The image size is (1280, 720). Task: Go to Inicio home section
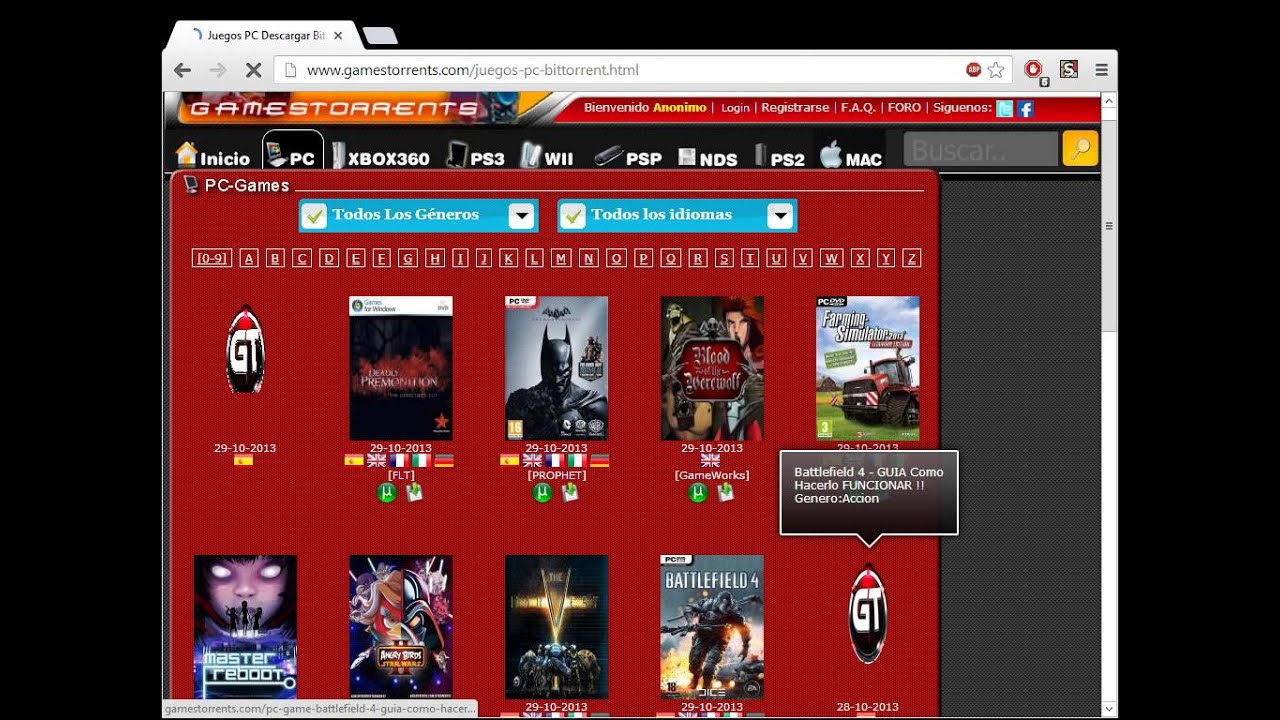coord(213,155)
